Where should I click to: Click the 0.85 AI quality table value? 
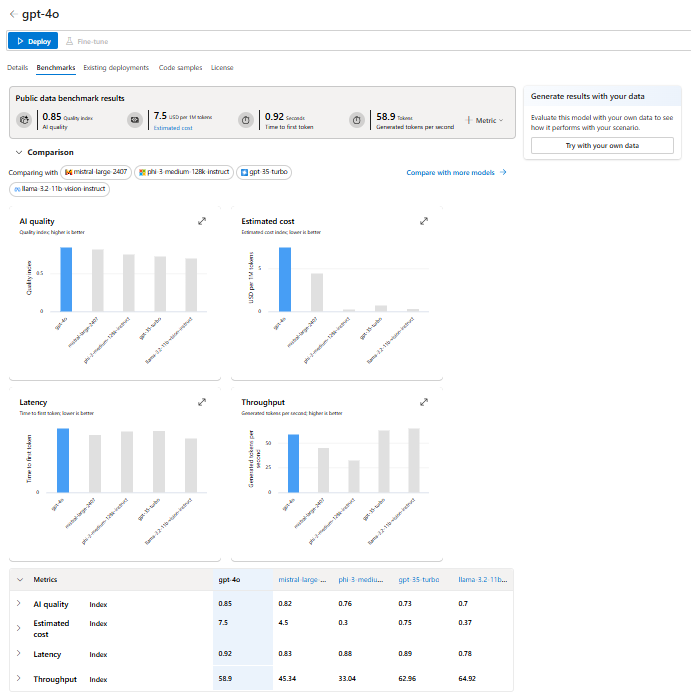coord(225,604)
